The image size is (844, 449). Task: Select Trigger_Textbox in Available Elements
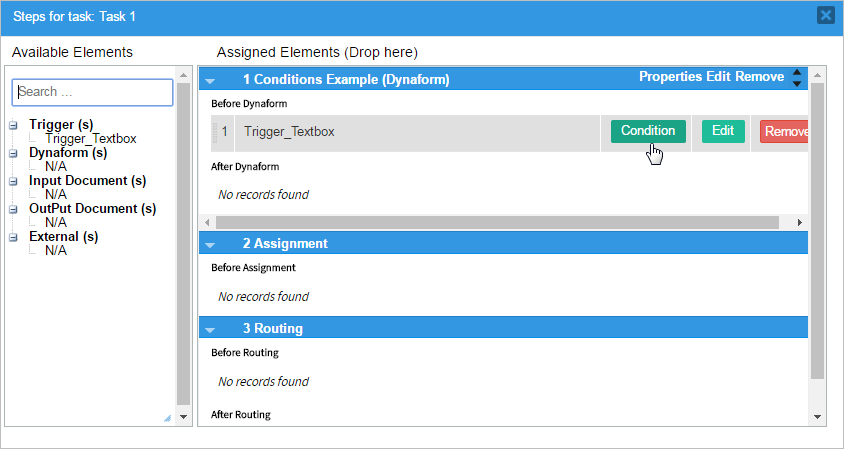point(91,139)
